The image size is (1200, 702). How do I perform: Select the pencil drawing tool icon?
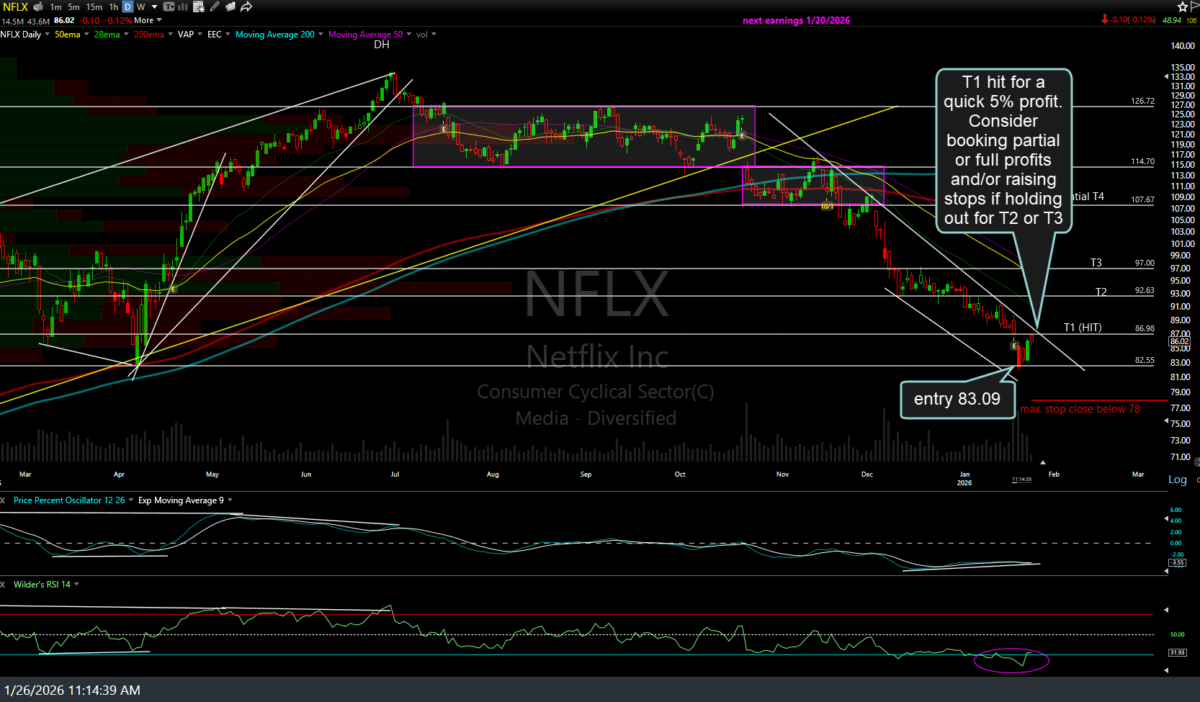pyautogui.click(x=214, y=7)
